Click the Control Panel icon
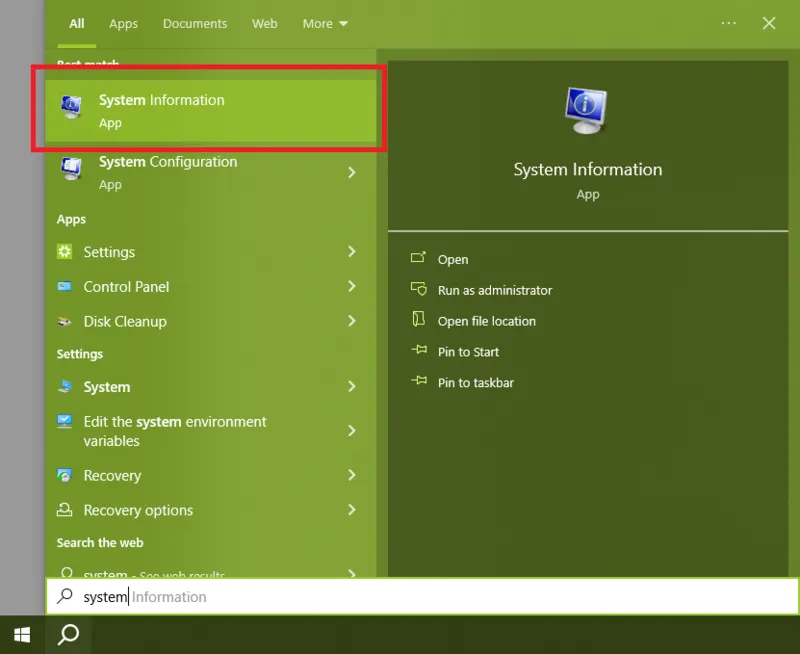This screenshot has width=800, height=654. pos(64,286)
